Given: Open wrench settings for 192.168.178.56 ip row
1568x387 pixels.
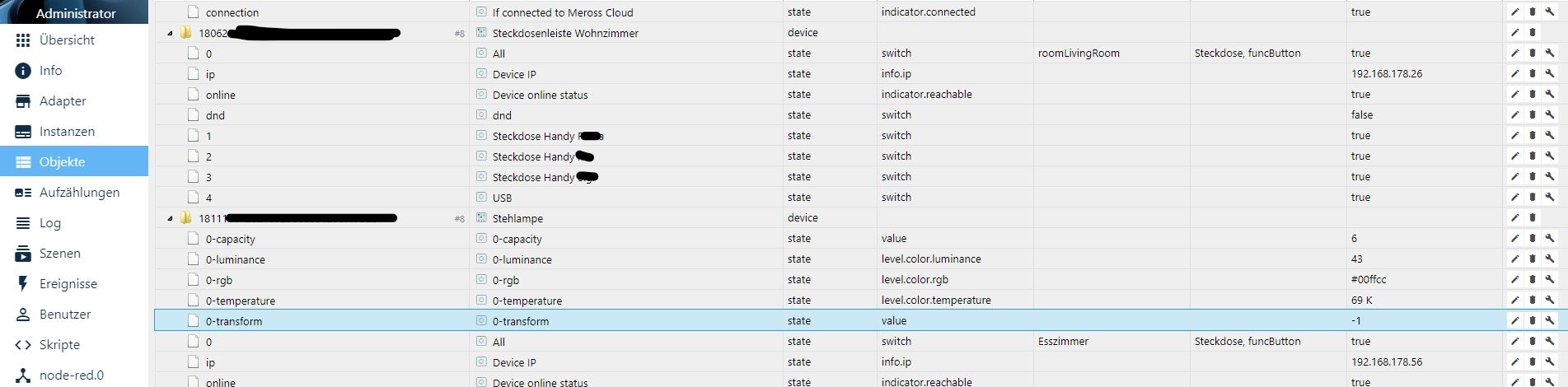Looking at the screenshot, I should [1550, 362].
